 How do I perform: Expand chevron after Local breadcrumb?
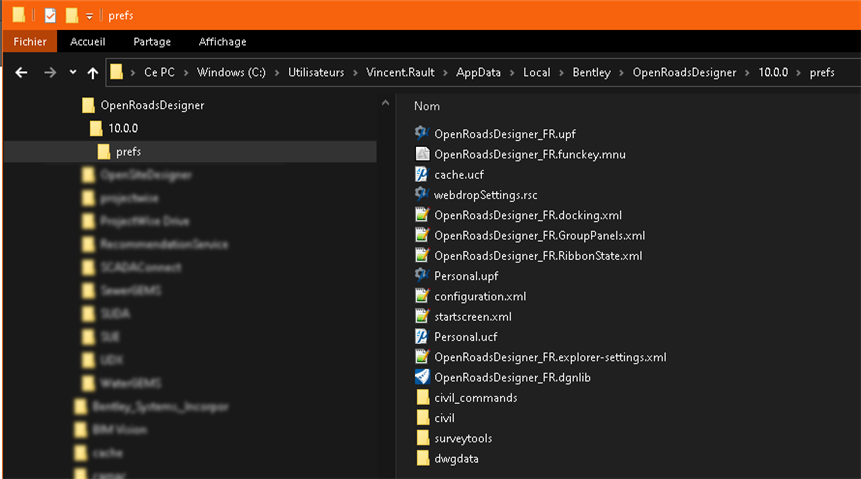point(561,73)
